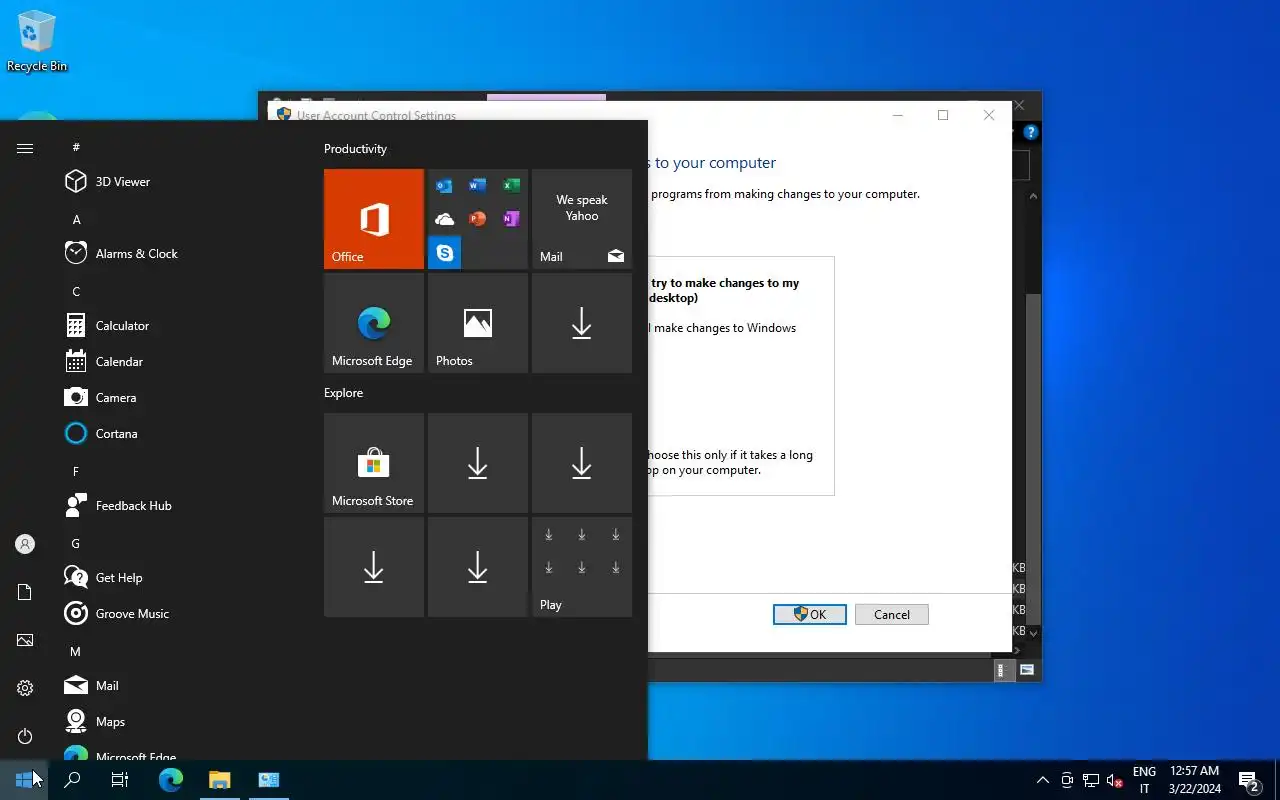Click the OneNote icon in the Office apps tile
Image resolution: width=1280 pixels, height=800 pixels.
(511, 219)
